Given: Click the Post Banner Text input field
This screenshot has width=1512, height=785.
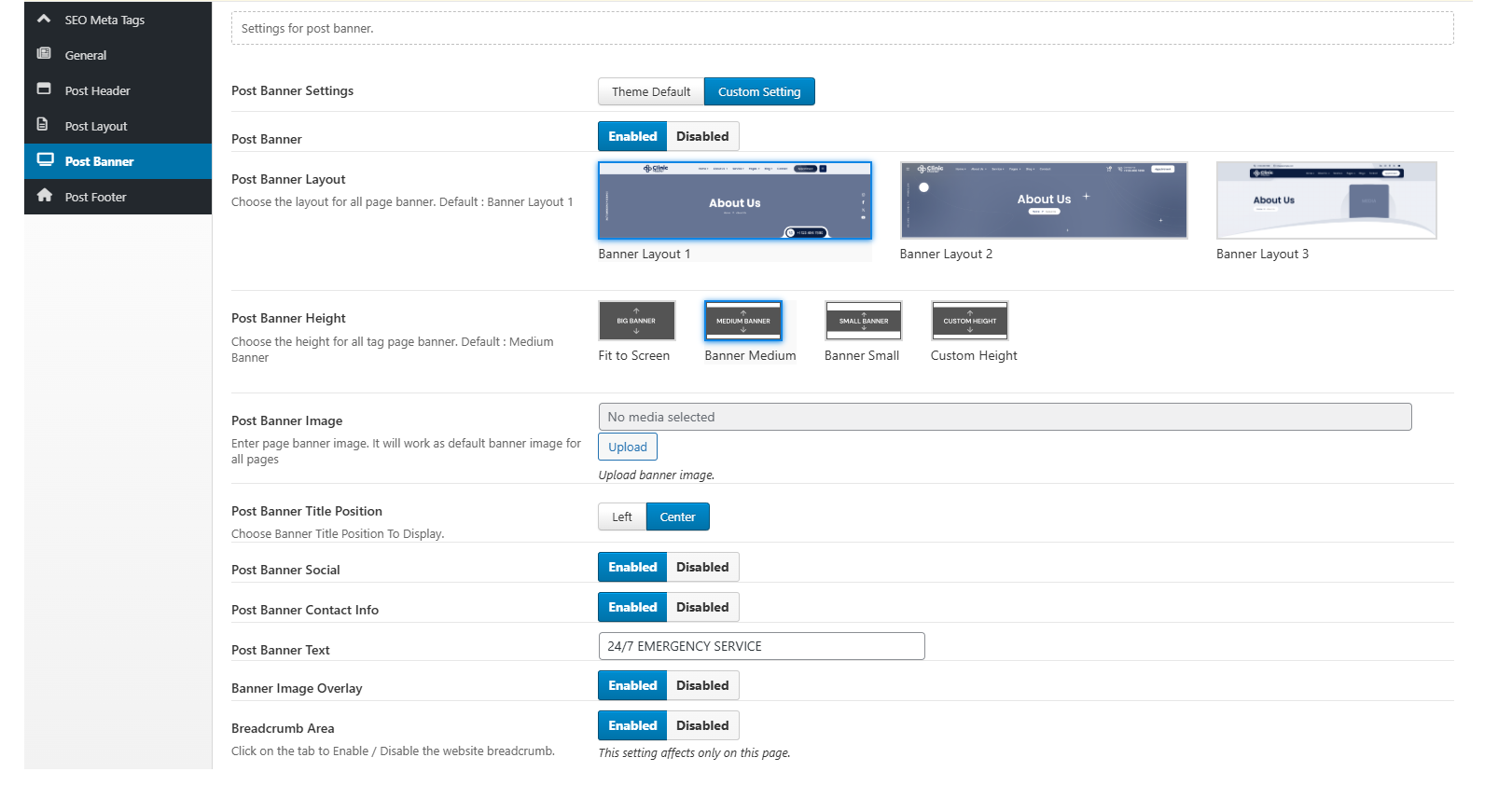Looking at the screenshot, I should (760, 646).
